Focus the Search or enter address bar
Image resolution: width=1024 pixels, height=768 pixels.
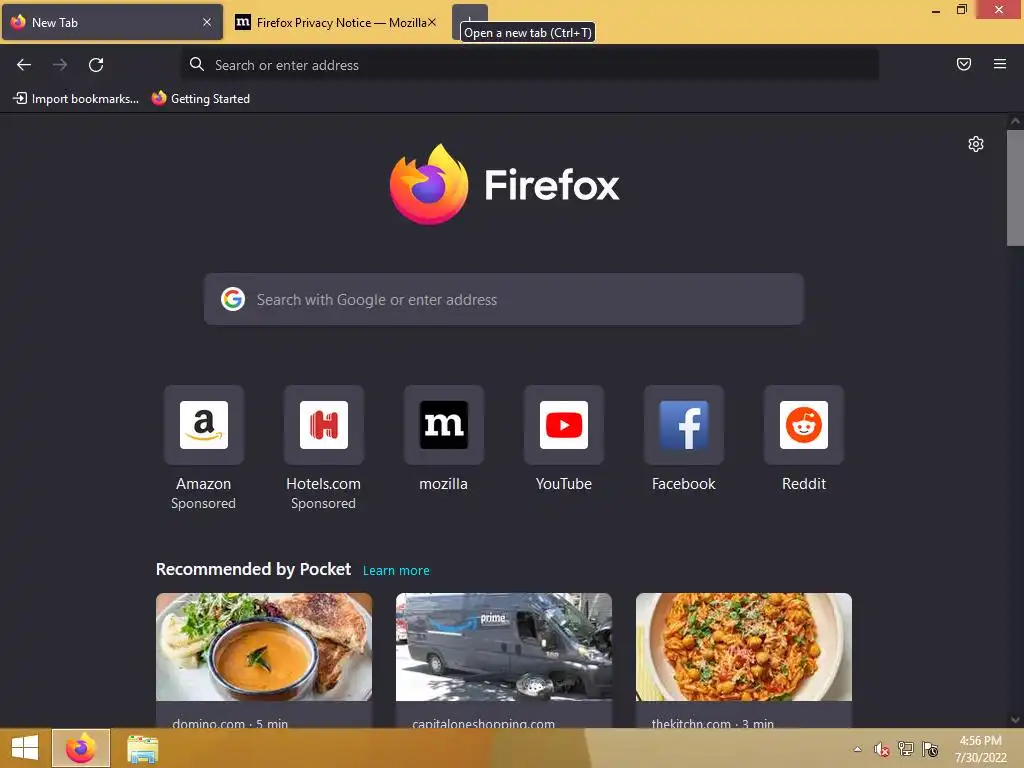(530, 65)
